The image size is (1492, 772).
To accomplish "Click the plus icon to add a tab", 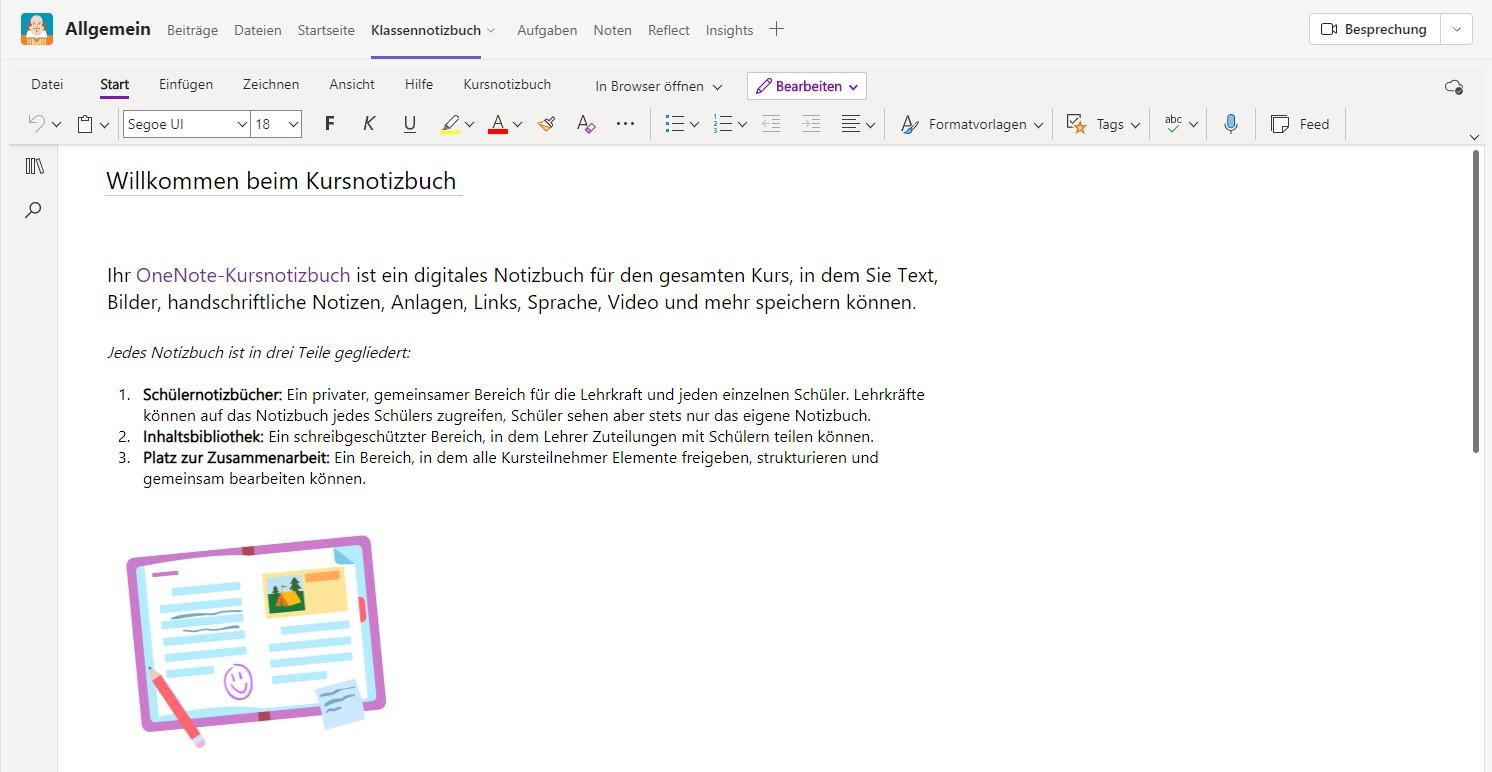I will [x=776, y=29].
